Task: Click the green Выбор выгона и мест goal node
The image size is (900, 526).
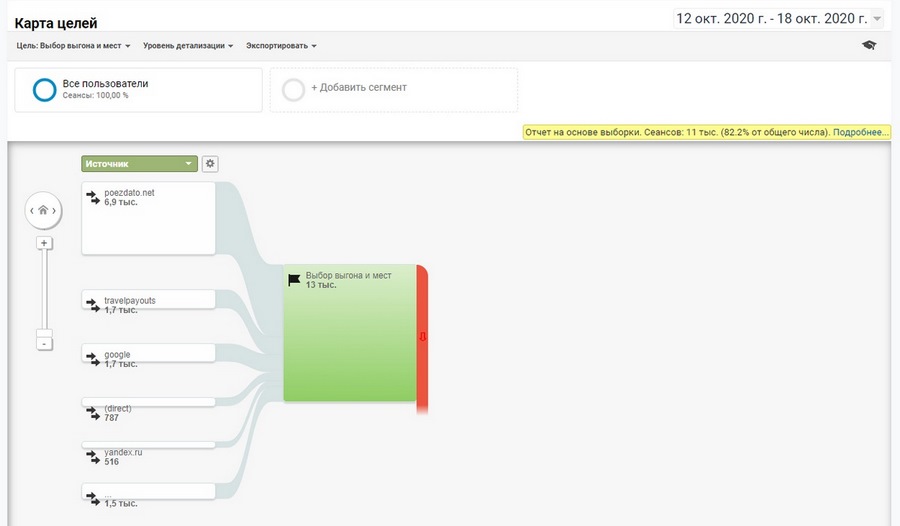Action: (x=350, y=332)
